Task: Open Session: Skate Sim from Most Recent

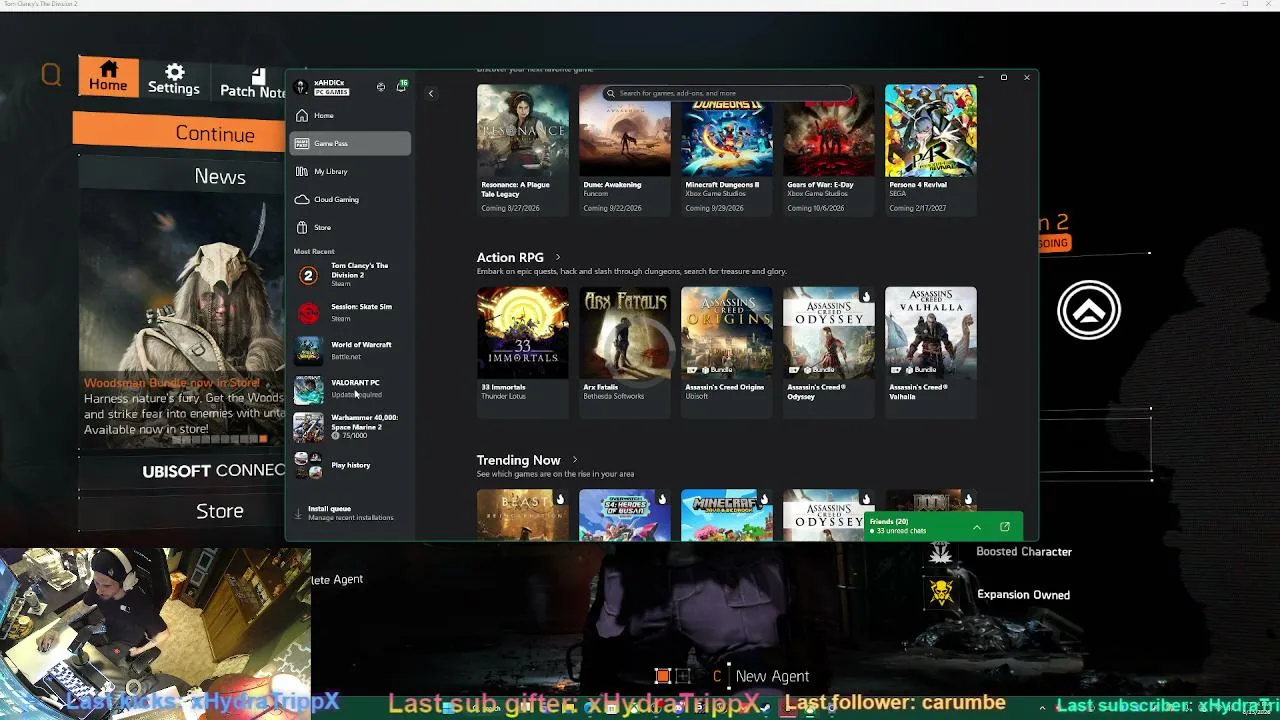Action: [350, 312]
